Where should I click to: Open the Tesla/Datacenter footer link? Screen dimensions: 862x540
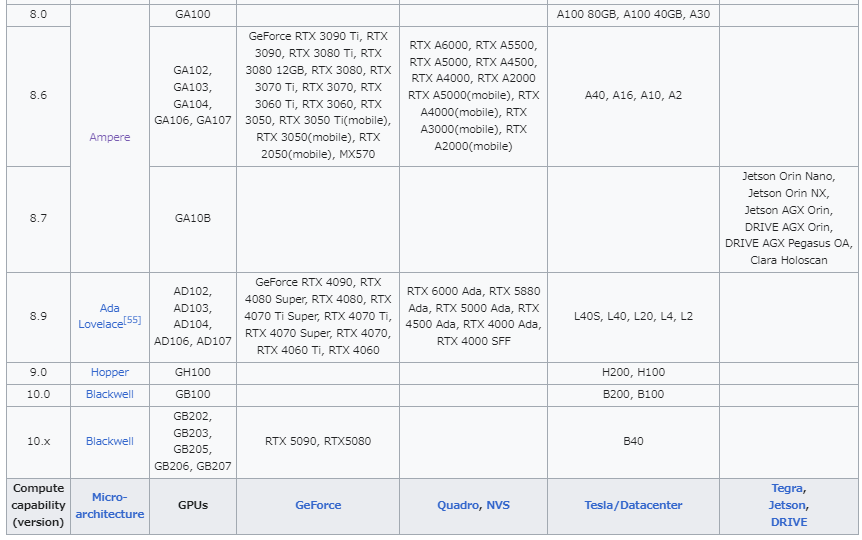click(633, 505)
